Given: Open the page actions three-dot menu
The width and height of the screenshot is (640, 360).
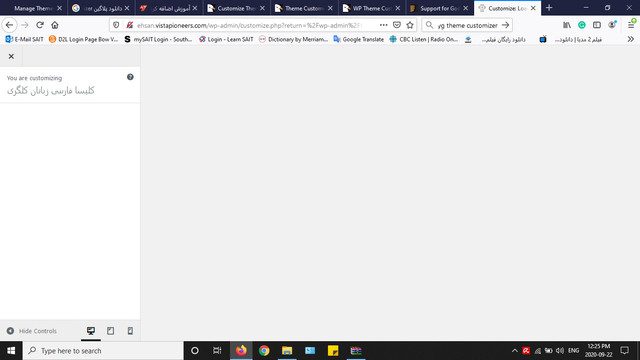Looking at the screenshot, I should 383,25.
